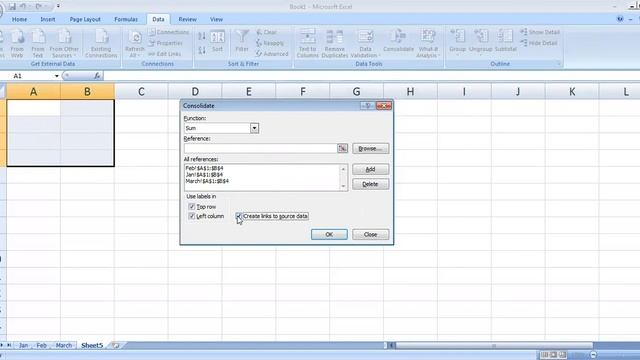Image resolution: width=640 pixels, height=360 pixels.
Task: Open the Function dropdown showing Sum
Action: click(x=254, y=128)
